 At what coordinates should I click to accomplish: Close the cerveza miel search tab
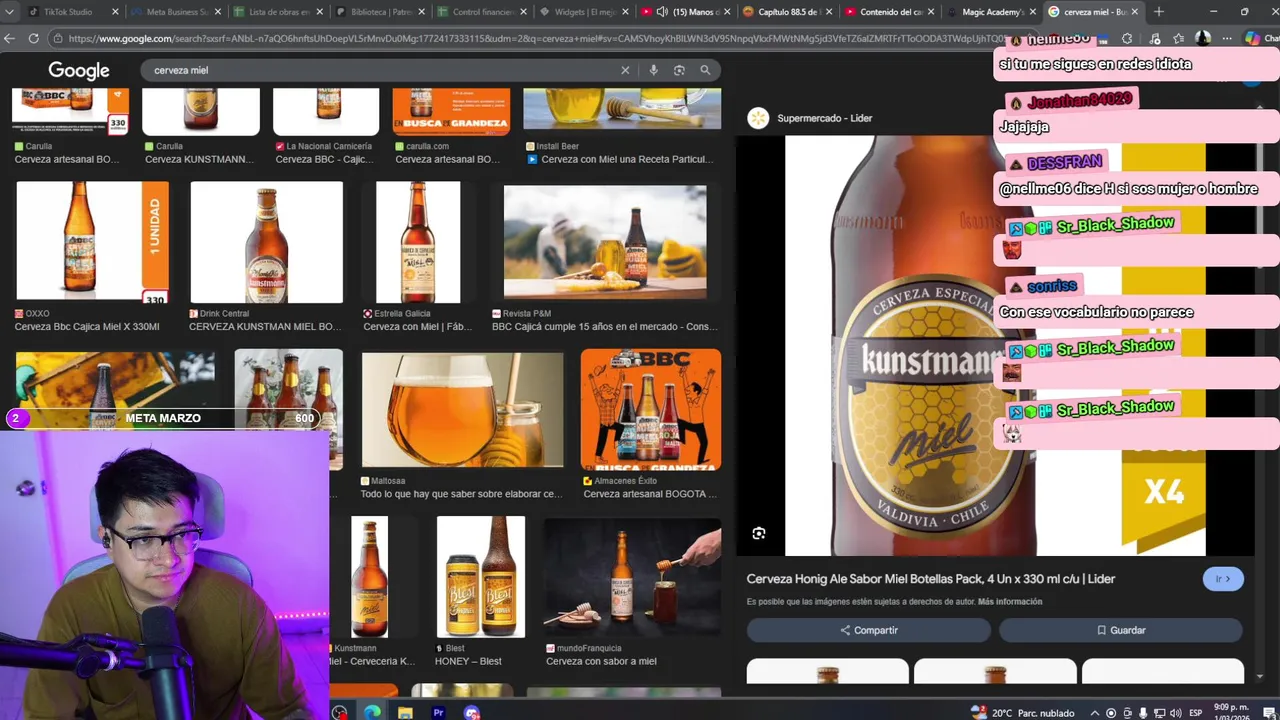pyautogui.click(x=1135, y=12)
